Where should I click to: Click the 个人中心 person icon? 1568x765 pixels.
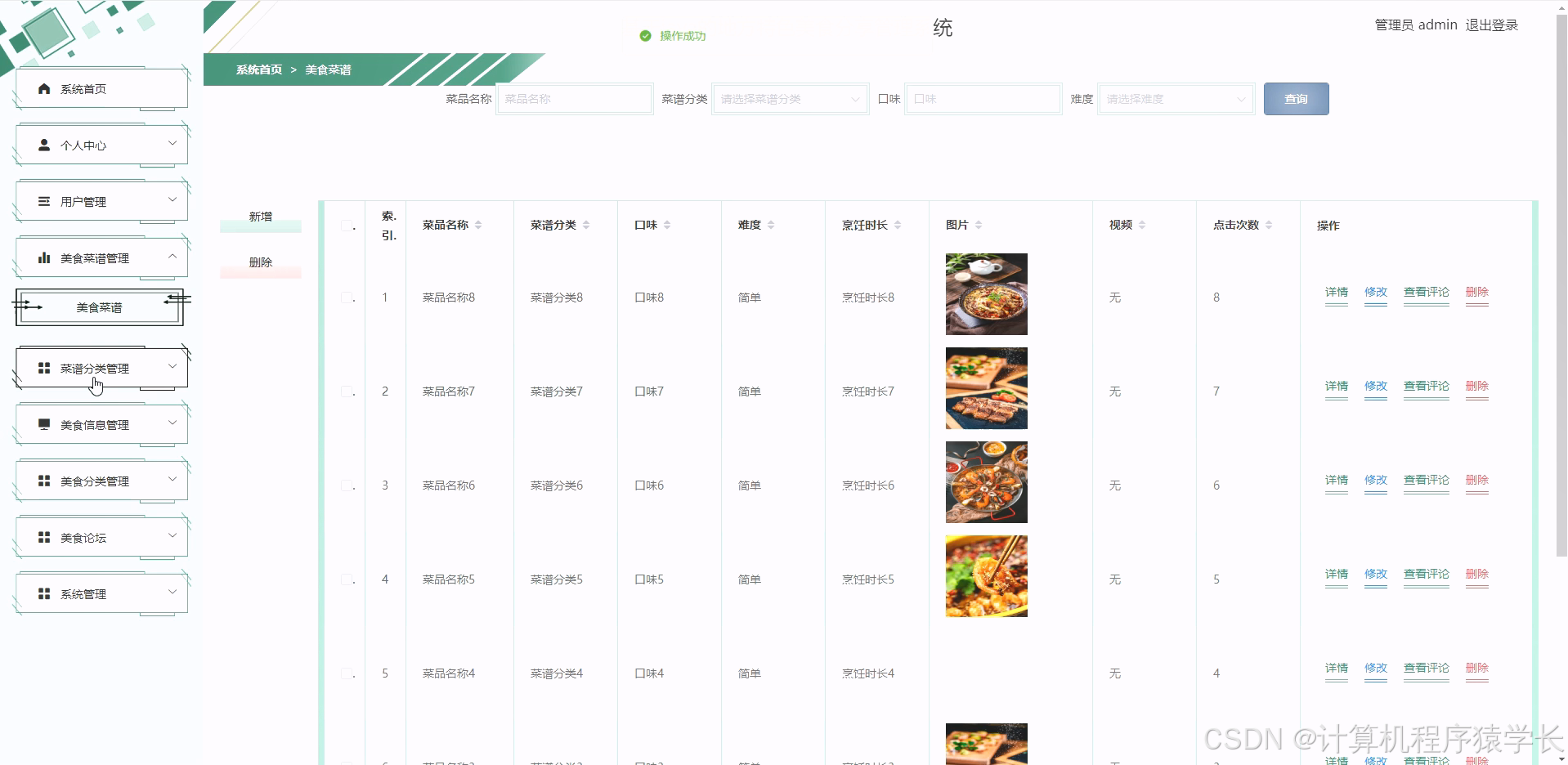pos(44,145)
